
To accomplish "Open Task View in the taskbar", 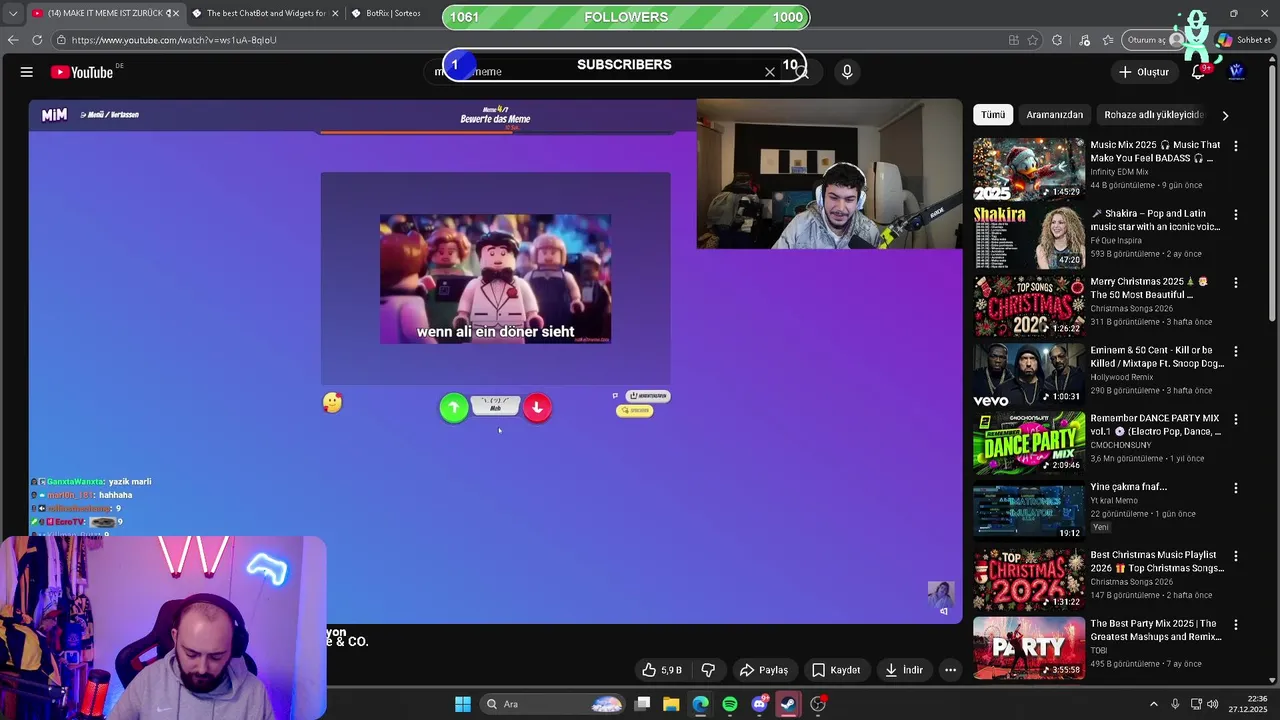I will pos(643,704).
